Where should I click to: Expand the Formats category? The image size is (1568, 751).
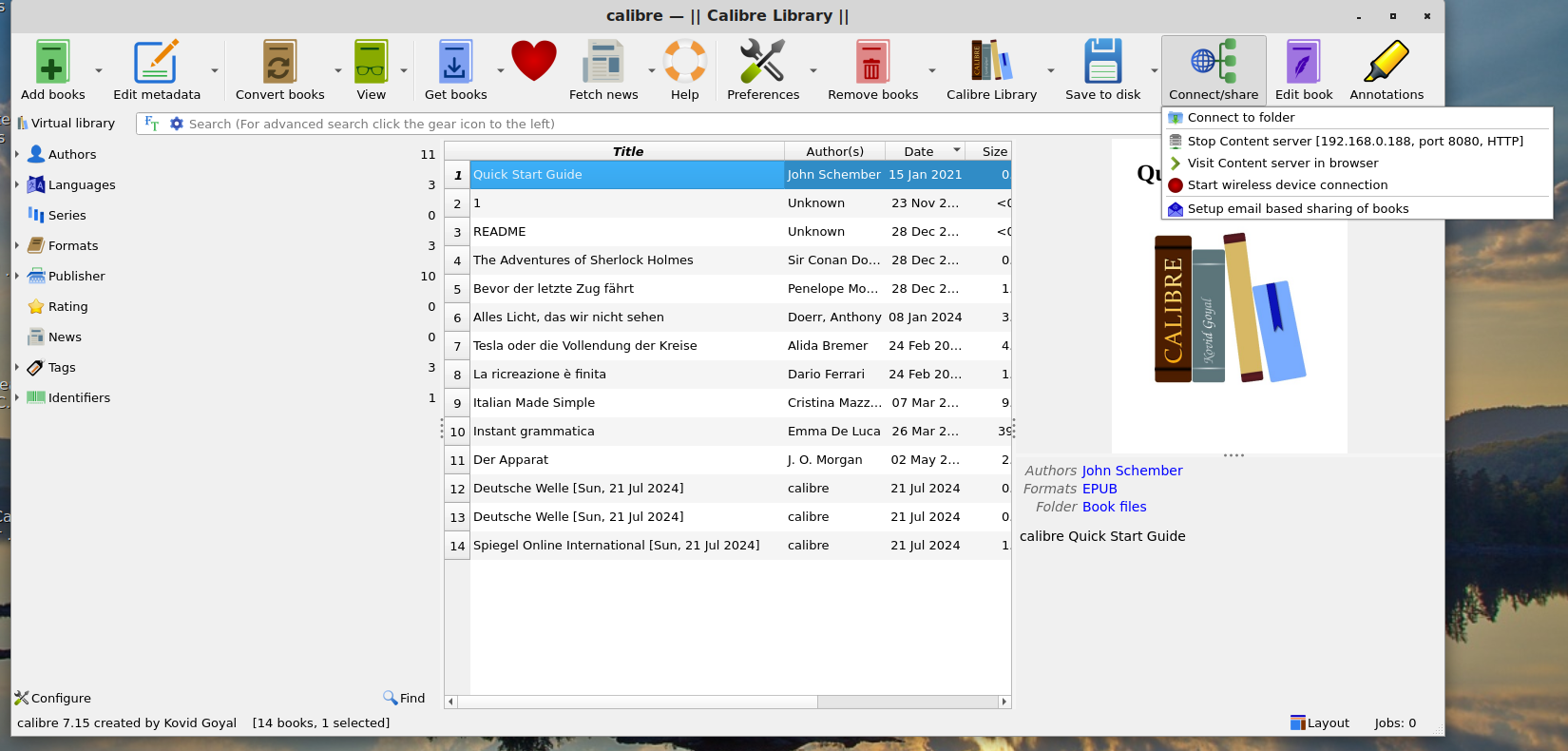point(17,245)
